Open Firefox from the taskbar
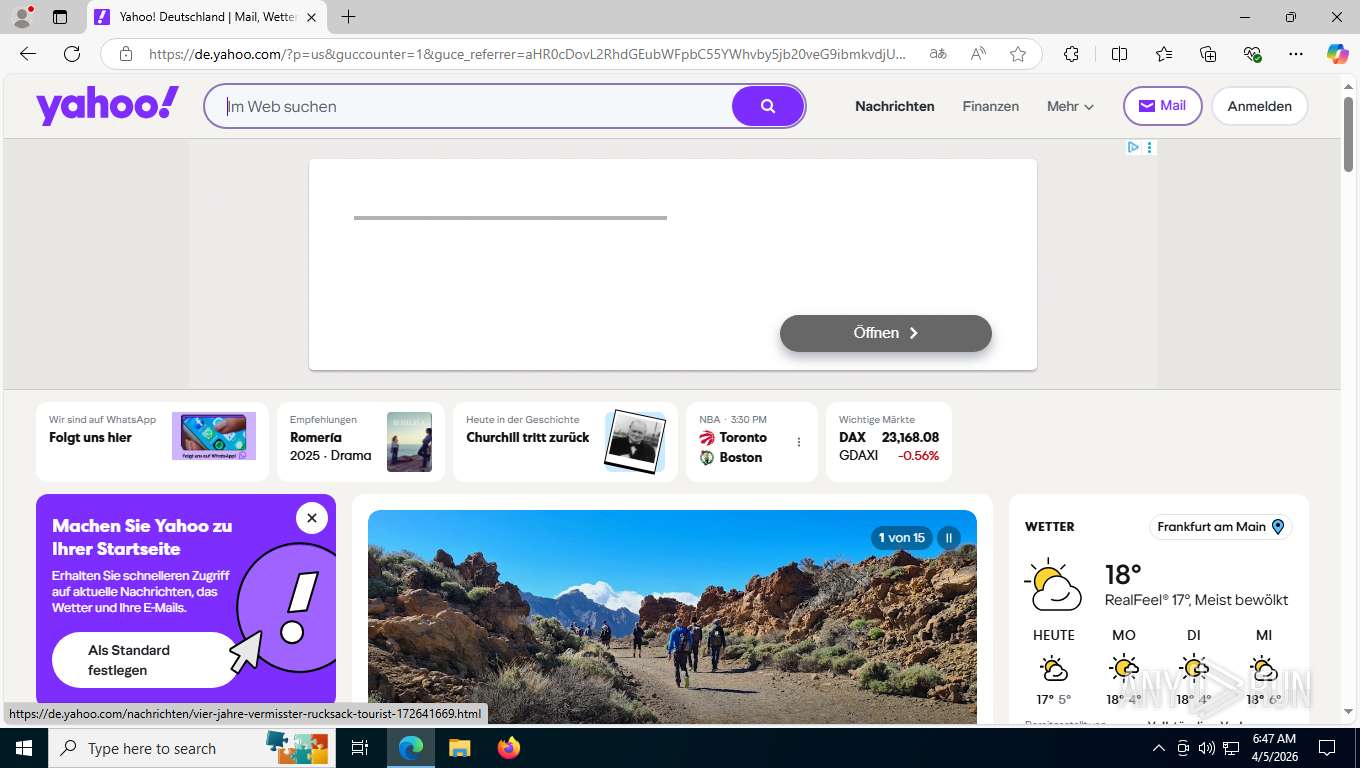Image resolution: width=1360 pixels, height=768 pixels. pyautogui.click(x=509, y=748)
